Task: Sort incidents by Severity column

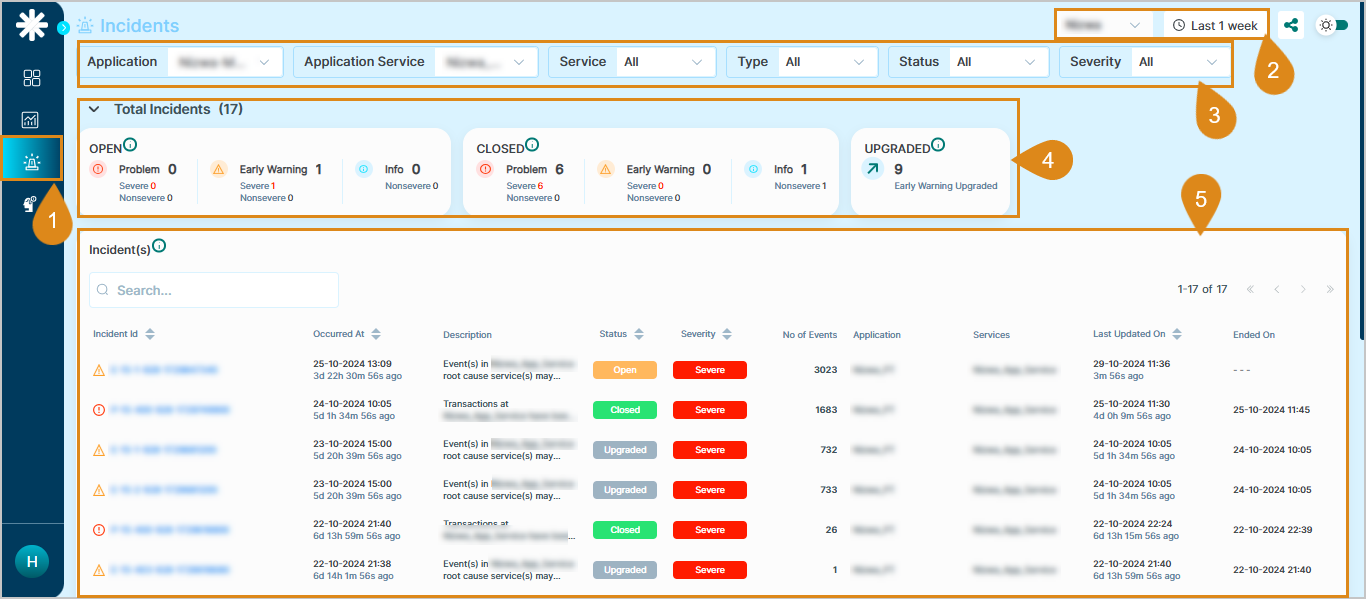Action: 727,334
